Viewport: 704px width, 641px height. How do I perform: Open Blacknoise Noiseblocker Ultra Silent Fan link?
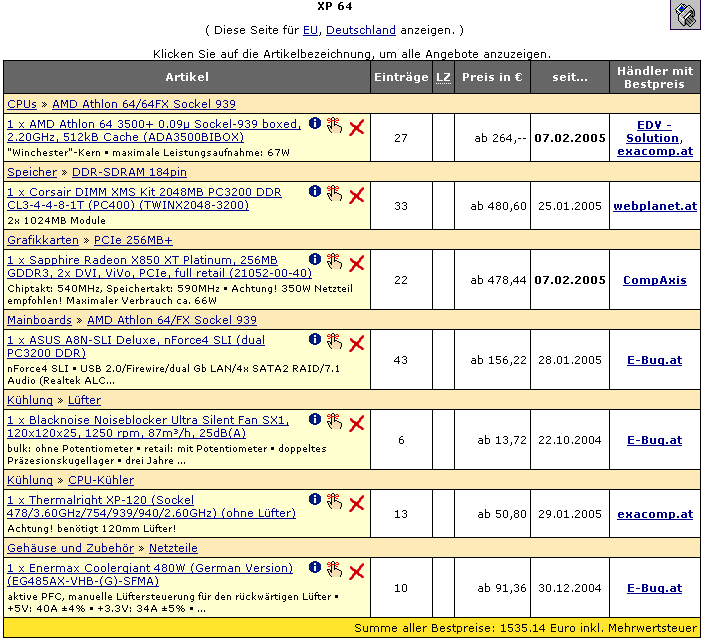(148, 426)
